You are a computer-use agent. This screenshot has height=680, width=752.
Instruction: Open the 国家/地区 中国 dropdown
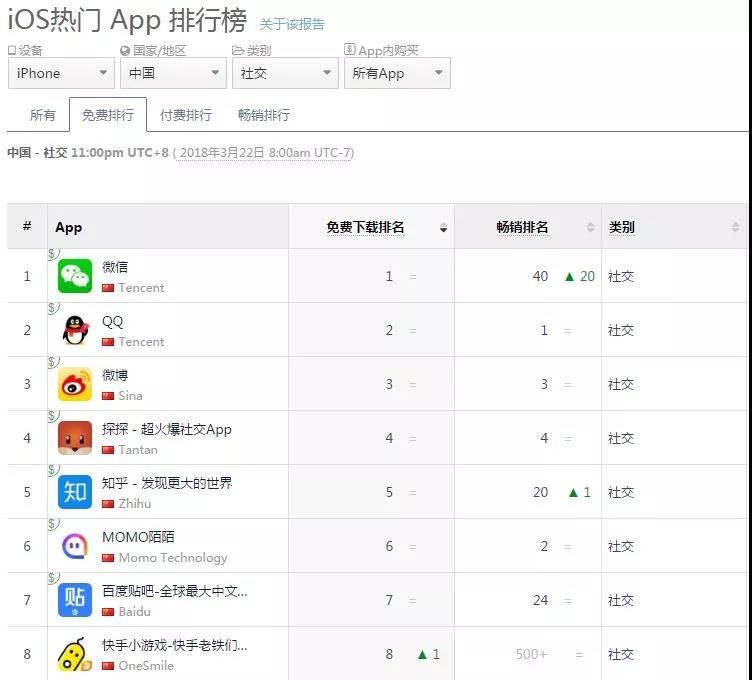click(x=173, y=73)
